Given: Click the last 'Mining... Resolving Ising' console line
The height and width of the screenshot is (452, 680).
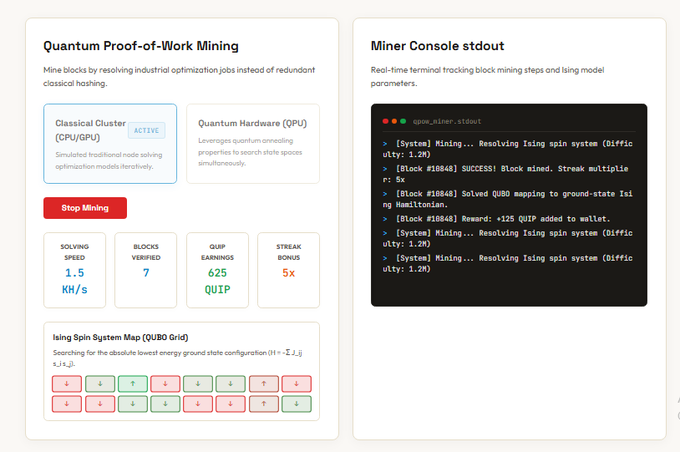Looking at the screenshot, I should [x=507, y=263].
